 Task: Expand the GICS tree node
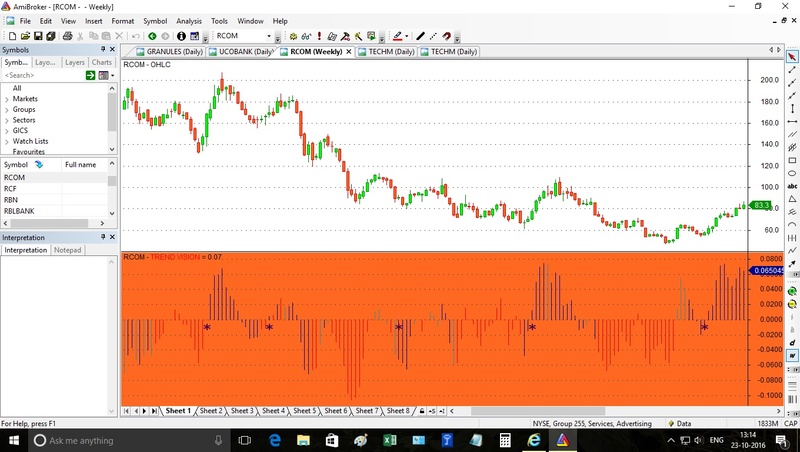point(7,131)
